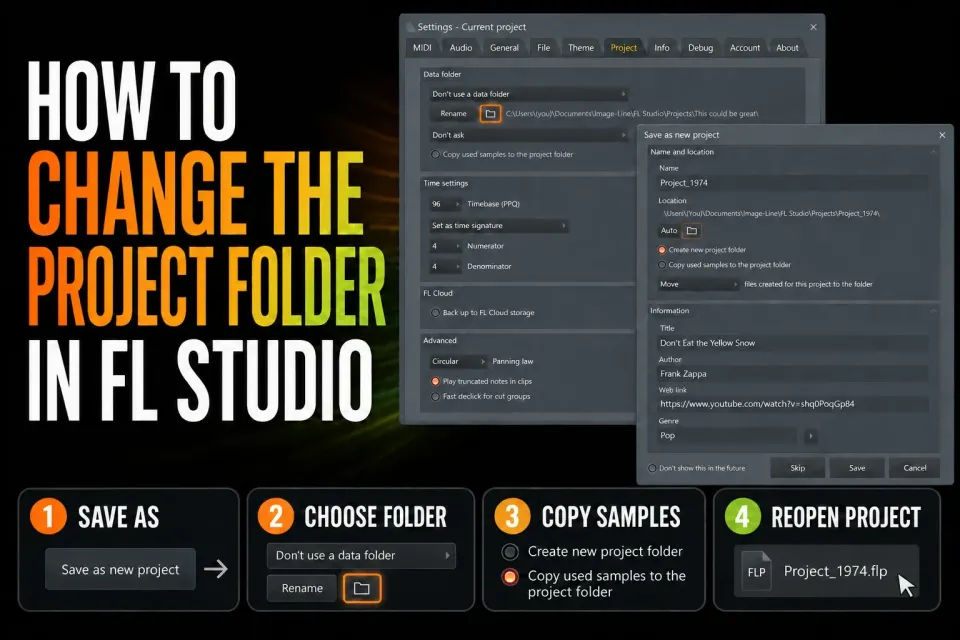The width and height of the screenshot is (960, 640).
Task: Edit the Web link youtube URL field
Action: pyautogui.click(x=793, y=404)
